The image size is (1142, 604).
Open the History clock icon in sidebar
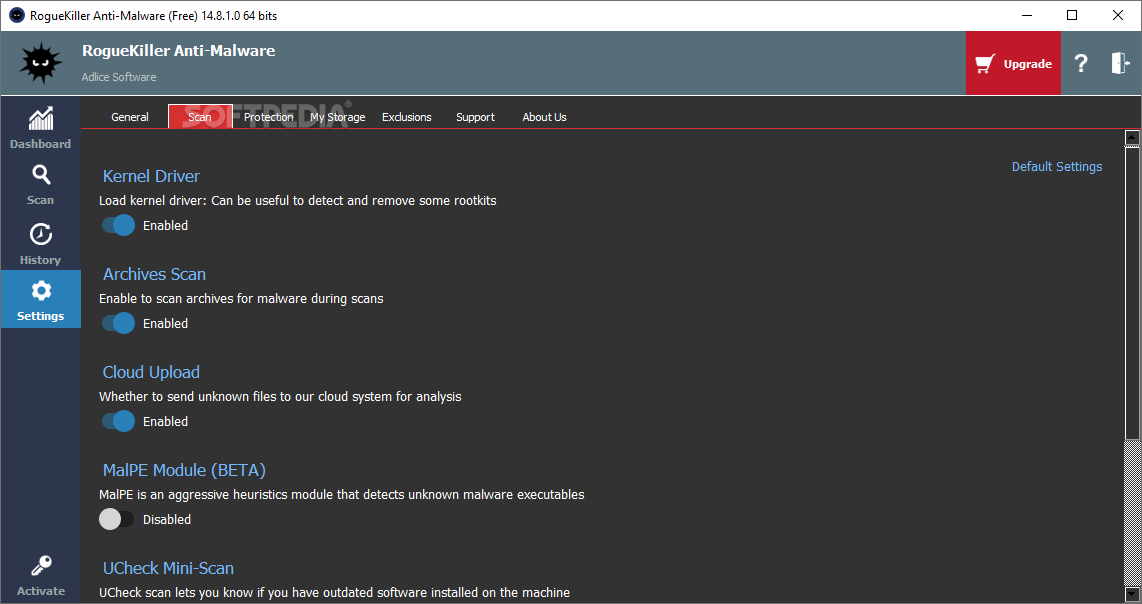click(41, 235)
